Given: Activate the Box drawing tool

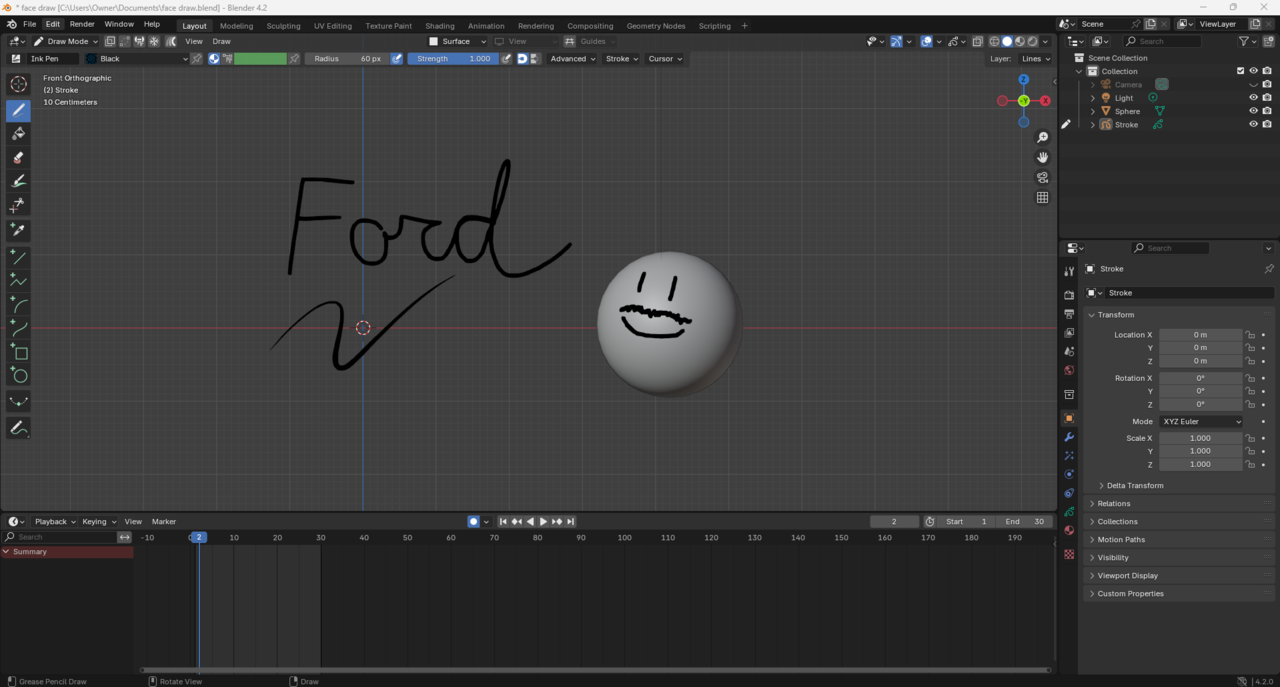Looking at the screenshot, I should [18, 352].
